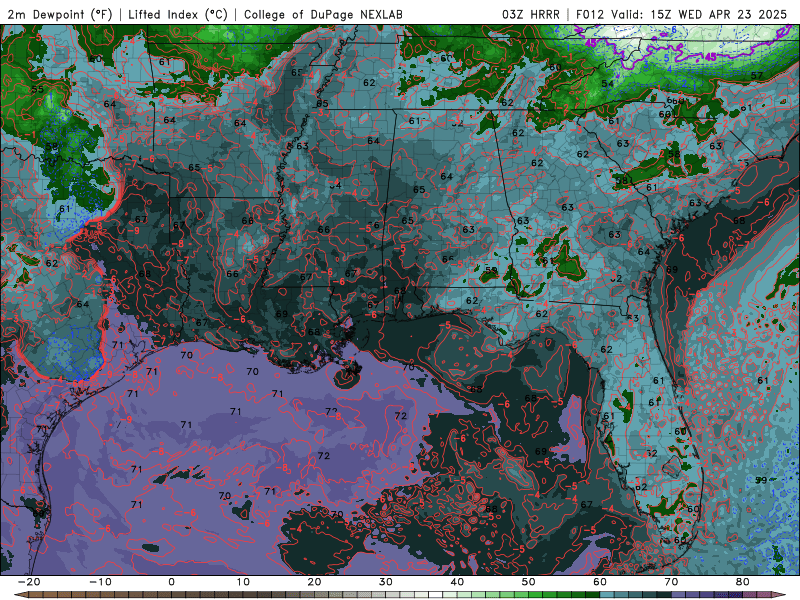
Task: Click the '03Z HRRR' model run label
Action: coord(531,14)
